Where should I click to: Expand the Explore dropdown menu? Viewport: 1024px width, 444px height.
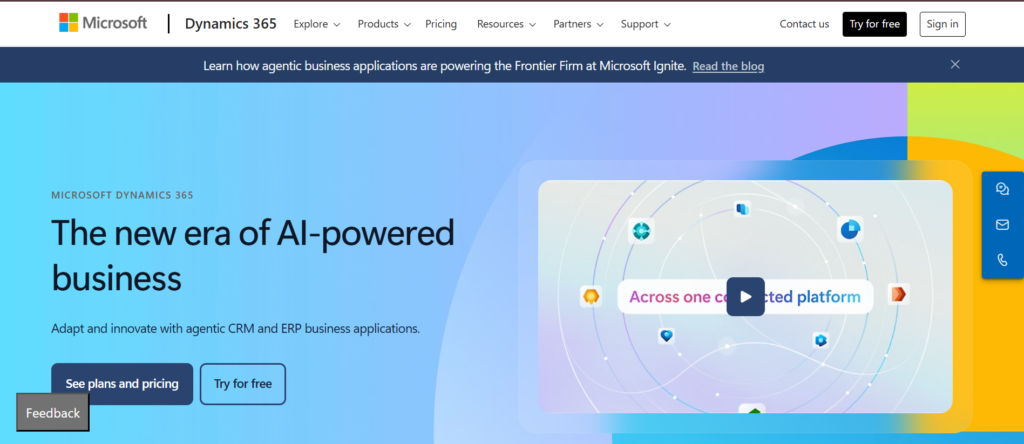[x=316, y=24]
